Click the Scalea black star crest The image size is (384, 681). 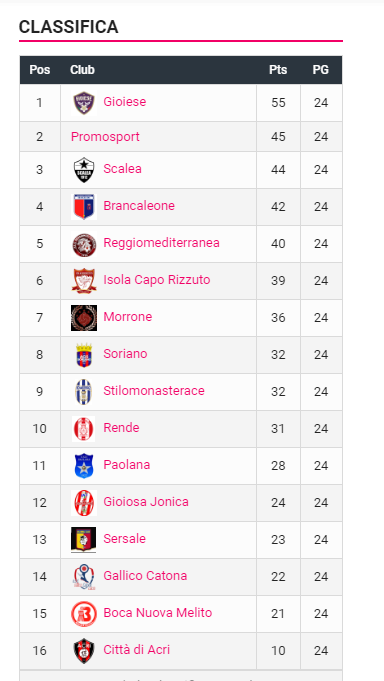coord(84,170)
